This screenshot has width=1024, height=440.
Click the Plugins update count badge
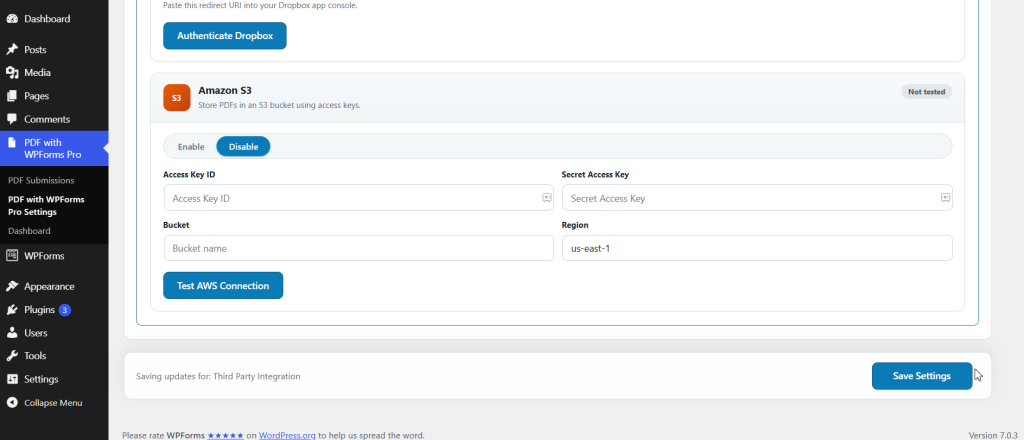pyautogui.click(x=65, y=310)
